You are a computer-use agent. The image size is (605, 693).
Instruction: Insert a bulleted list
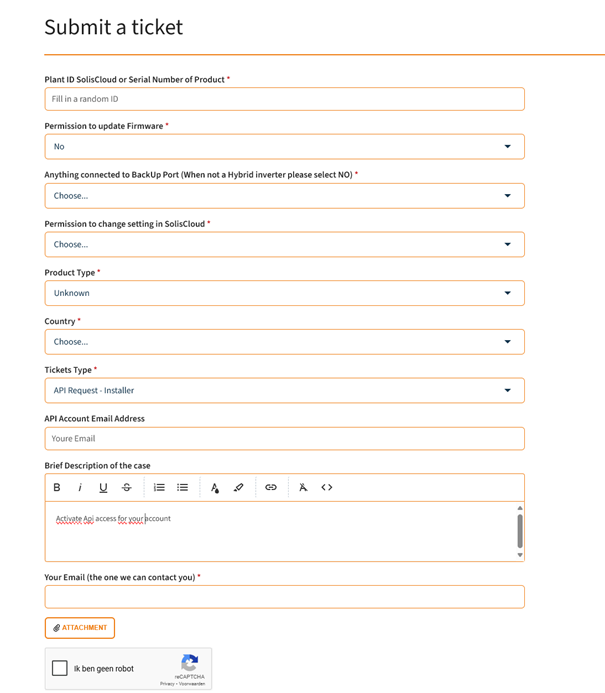click(x=183, y=488)
